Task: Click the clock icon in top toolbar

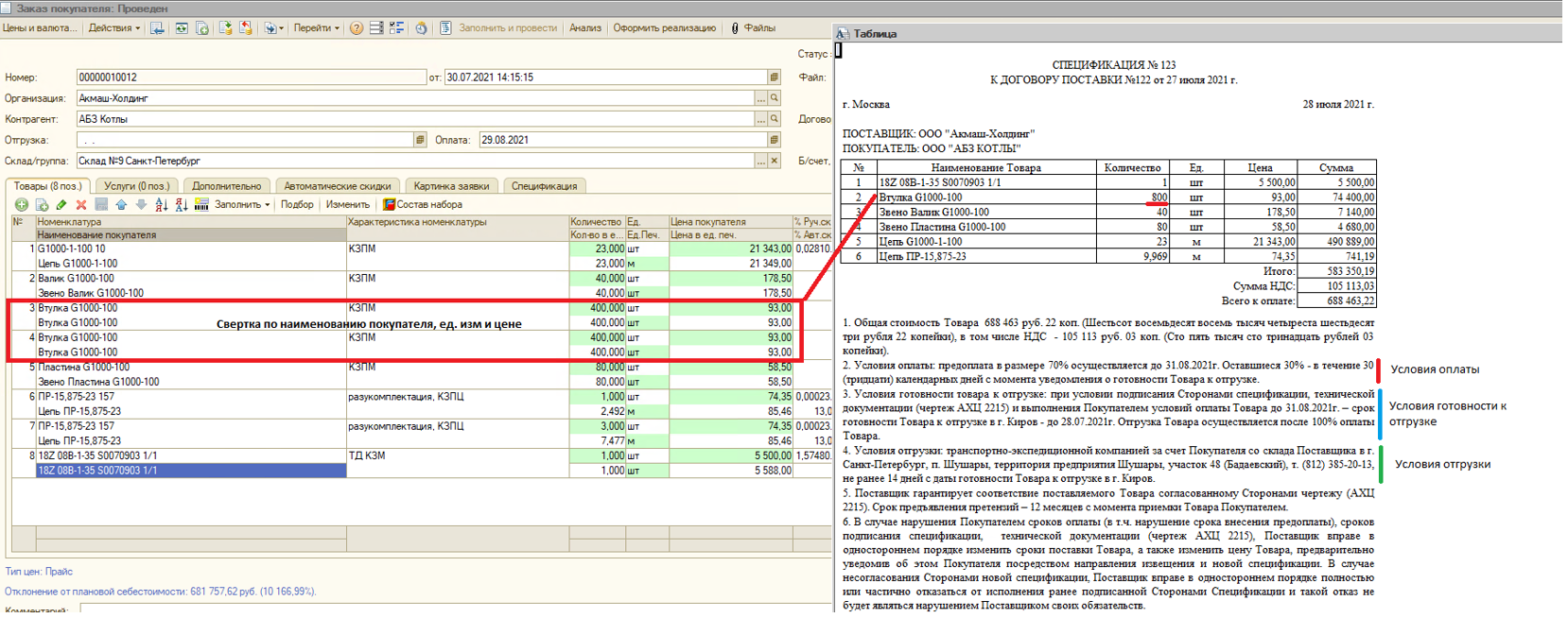Action: click(x=421, y=28)
